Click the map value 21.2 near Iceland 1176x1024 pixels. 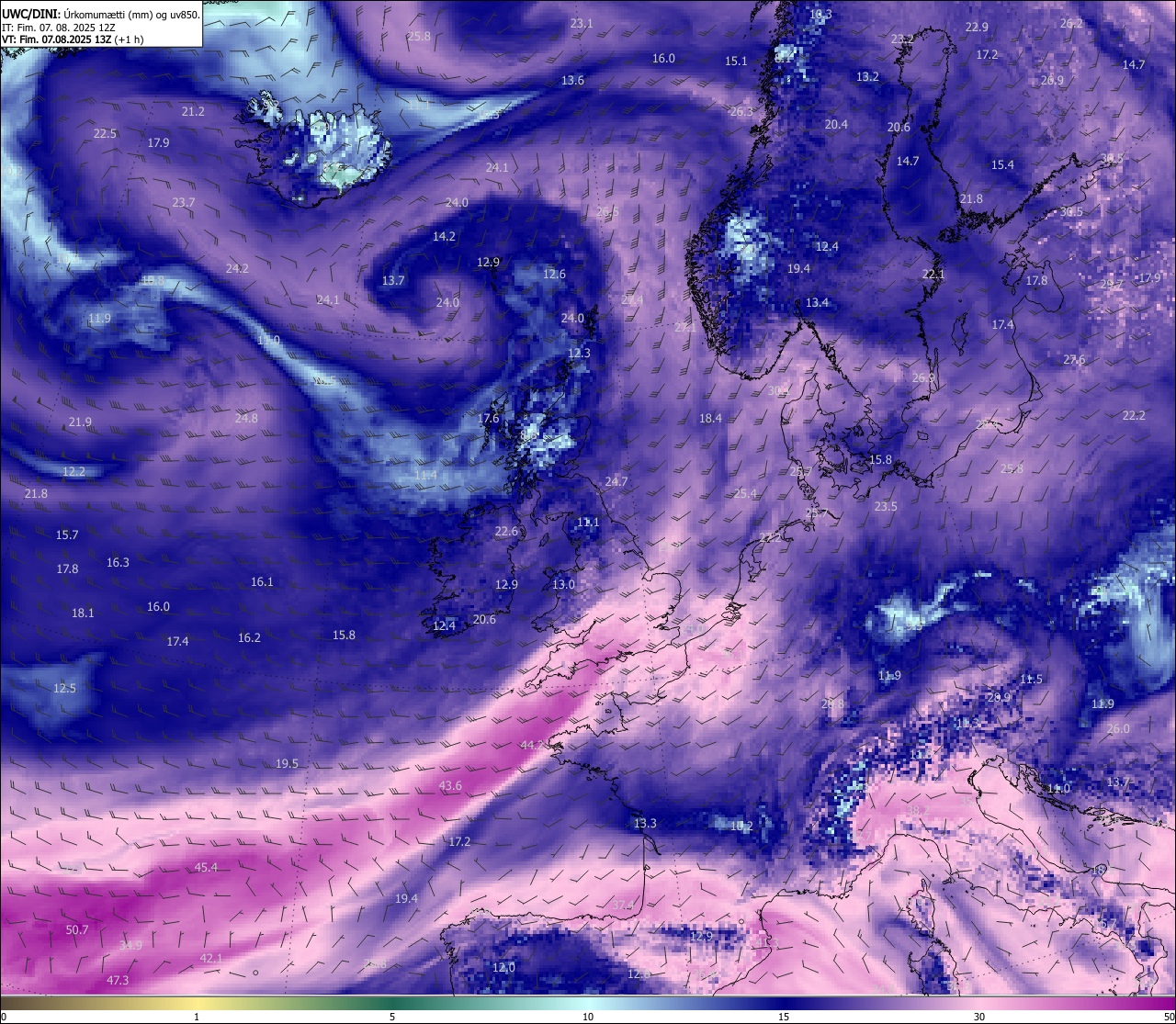pyautogui.click(x=193, y=111)
